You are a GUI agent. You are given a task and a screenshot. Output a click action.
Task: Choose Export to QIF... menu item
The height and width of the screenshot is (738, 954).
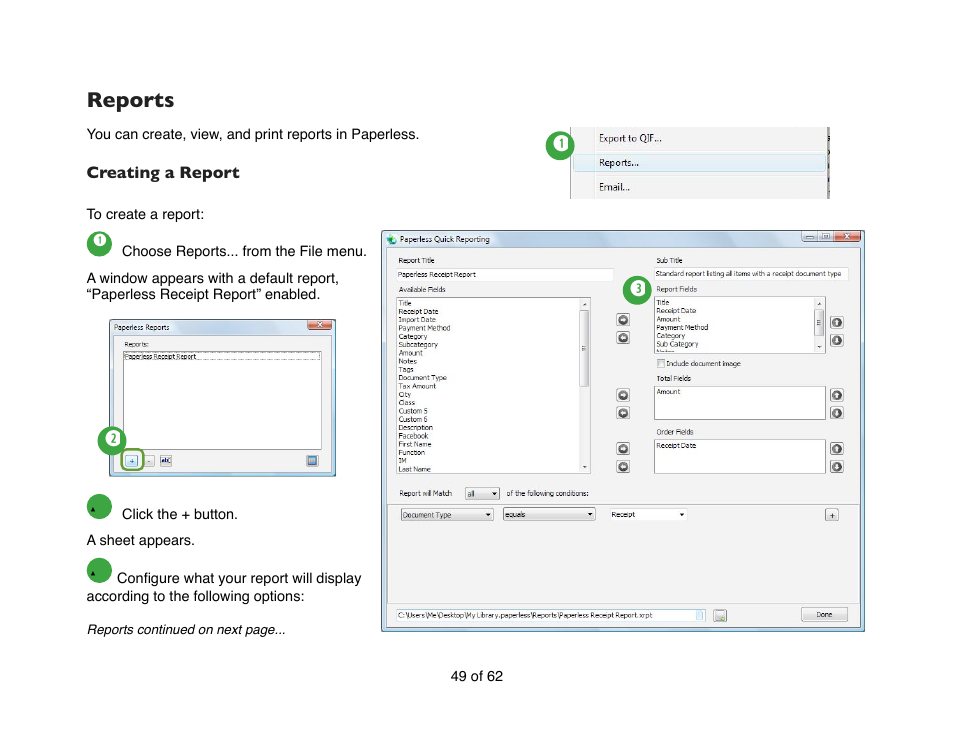tap(630, 139)
